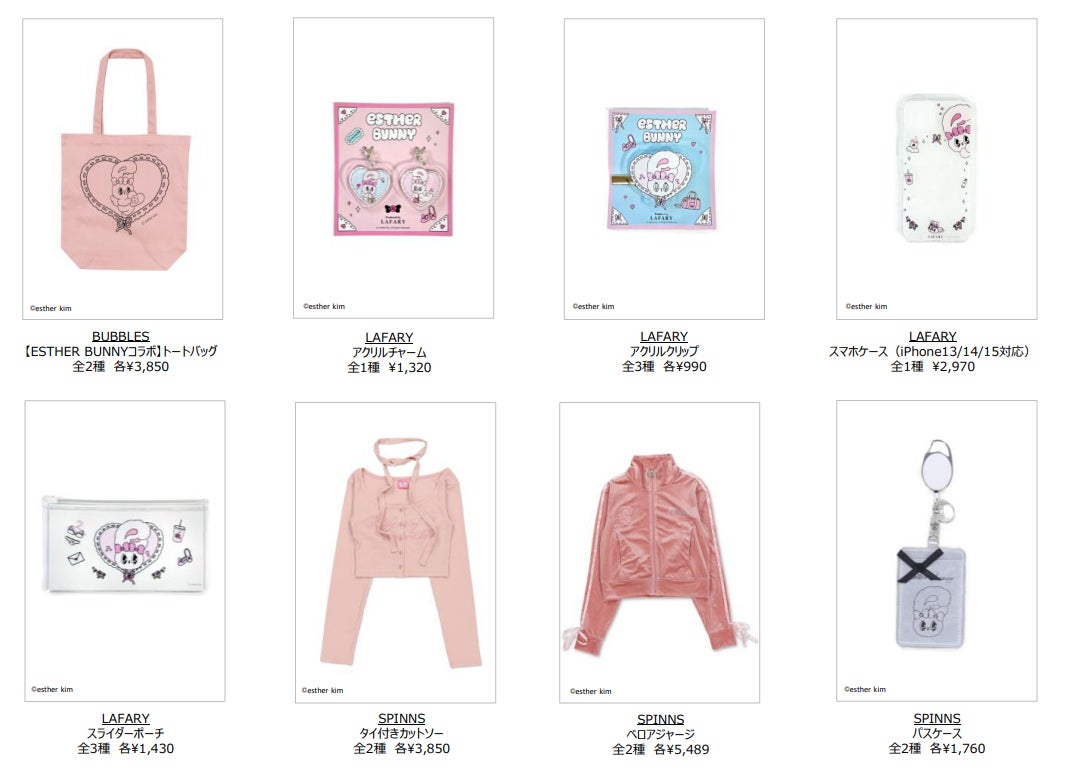Click the SPINNS link above タイ付きカットソー

[x=402, y=718]
